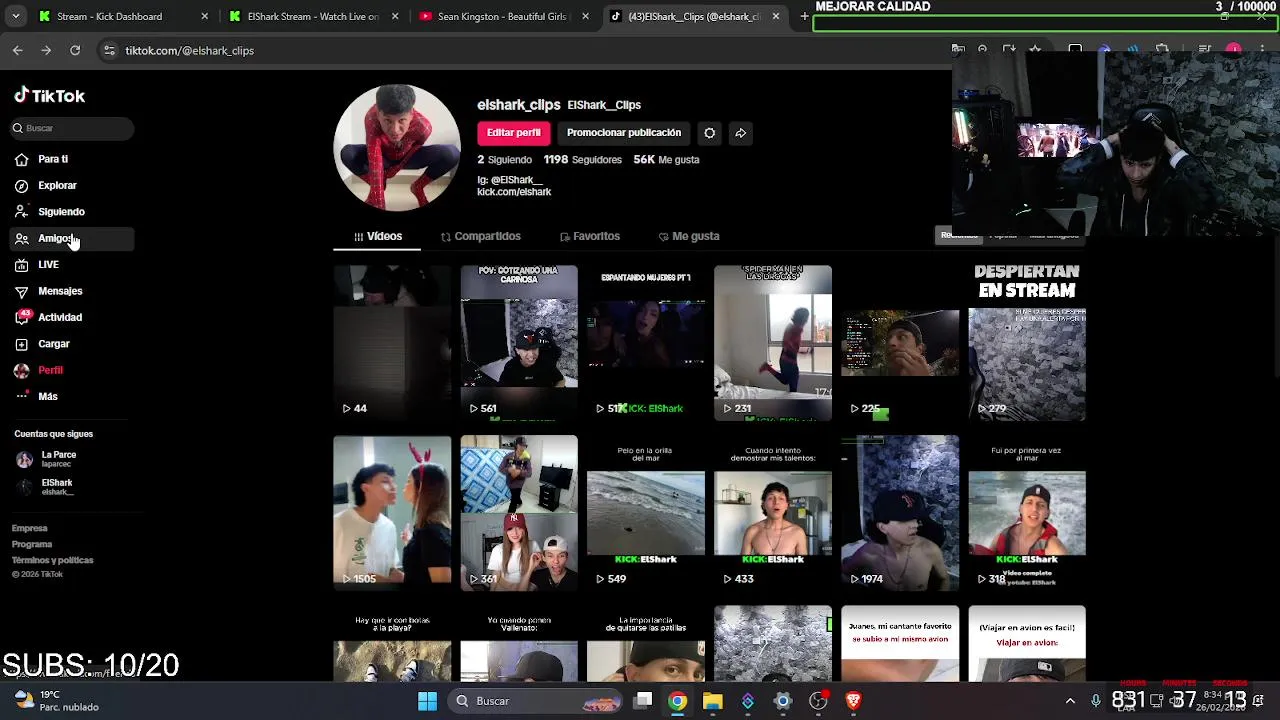The image size is (1280, 720).
Task: Open Chrome from the taskbar
Action: tap(678, 701)
